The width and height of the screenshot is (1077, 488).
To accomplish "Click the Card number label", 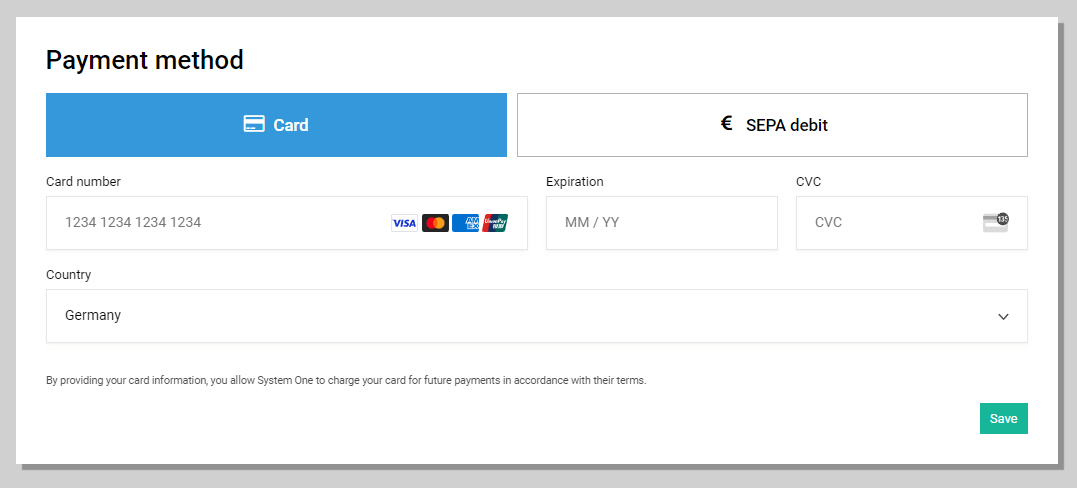I will pos(83,181).
